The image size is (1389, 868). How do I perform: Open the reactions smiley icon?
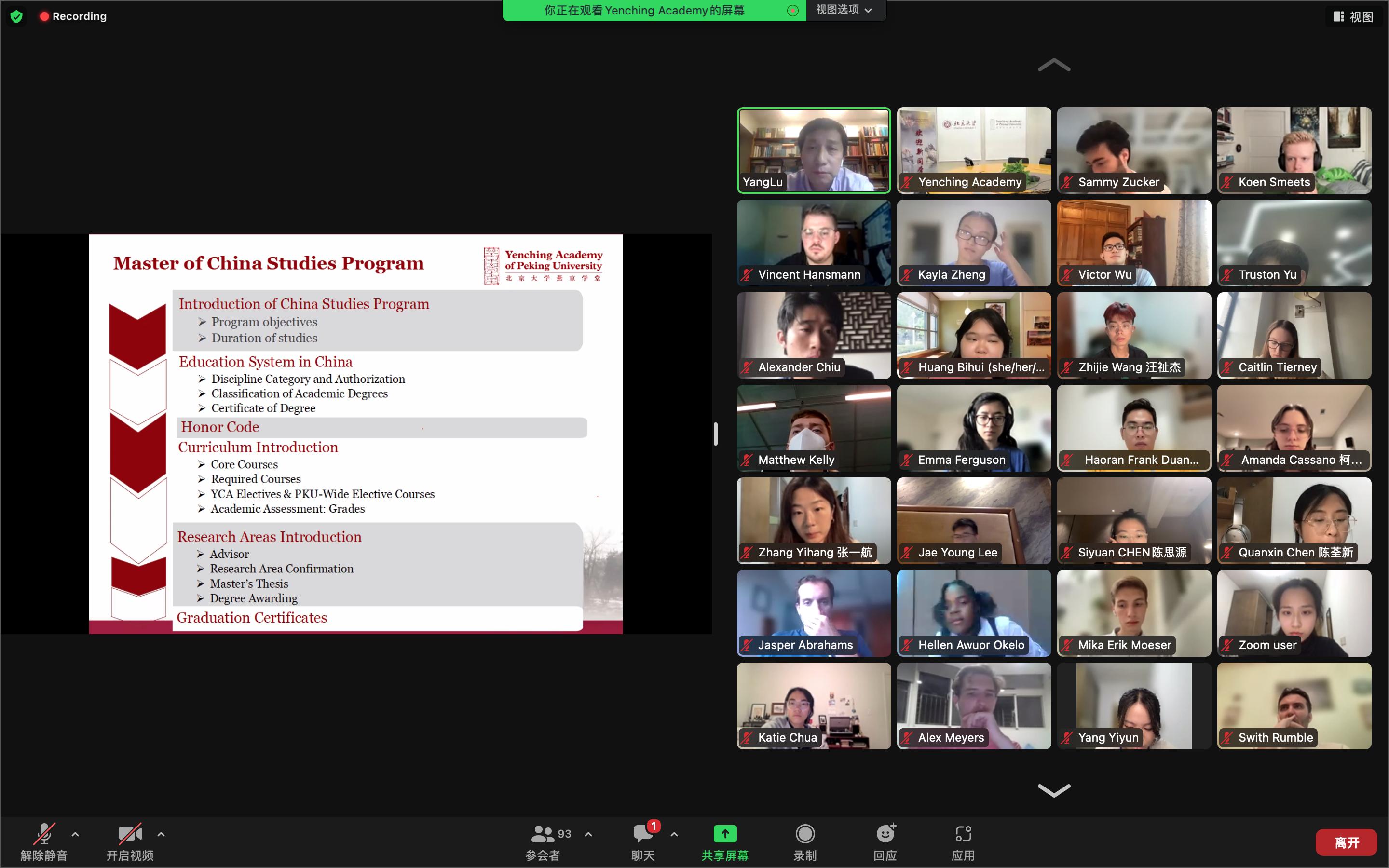(885, 834)
